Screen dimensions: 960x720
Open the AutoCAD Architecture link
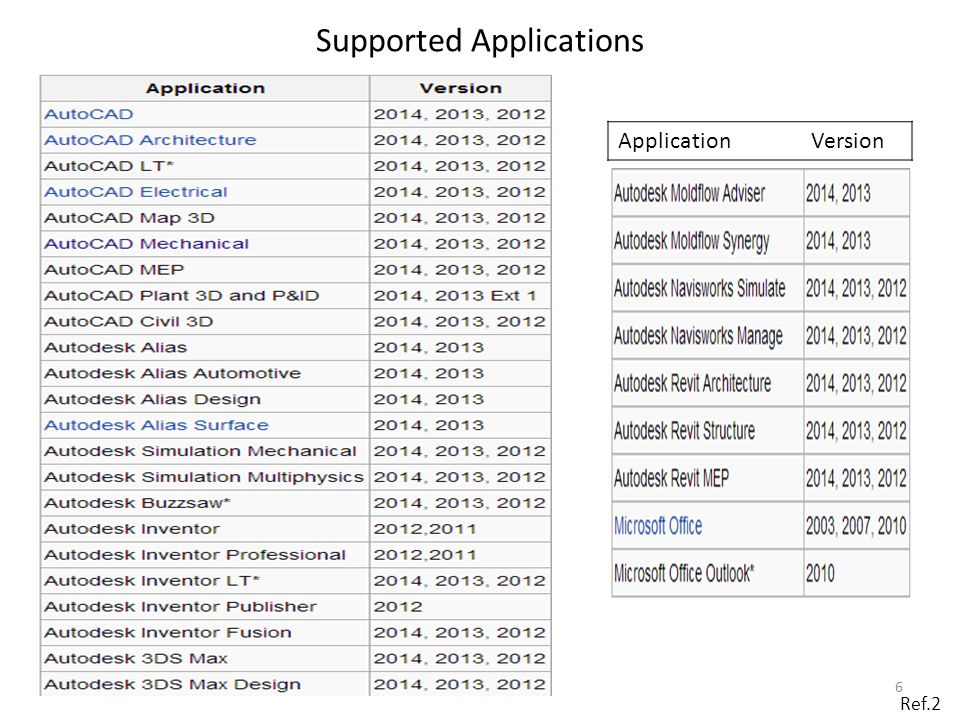(150, 140)
